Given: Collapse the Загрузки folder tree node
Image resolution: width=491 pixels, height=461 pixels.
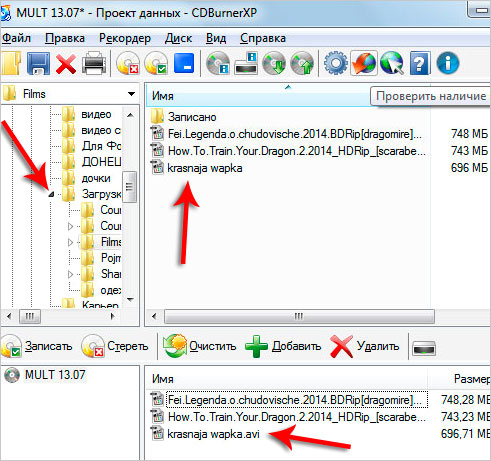Looking at the screenshot, I should pyautogui.click(x=51, y=194).
